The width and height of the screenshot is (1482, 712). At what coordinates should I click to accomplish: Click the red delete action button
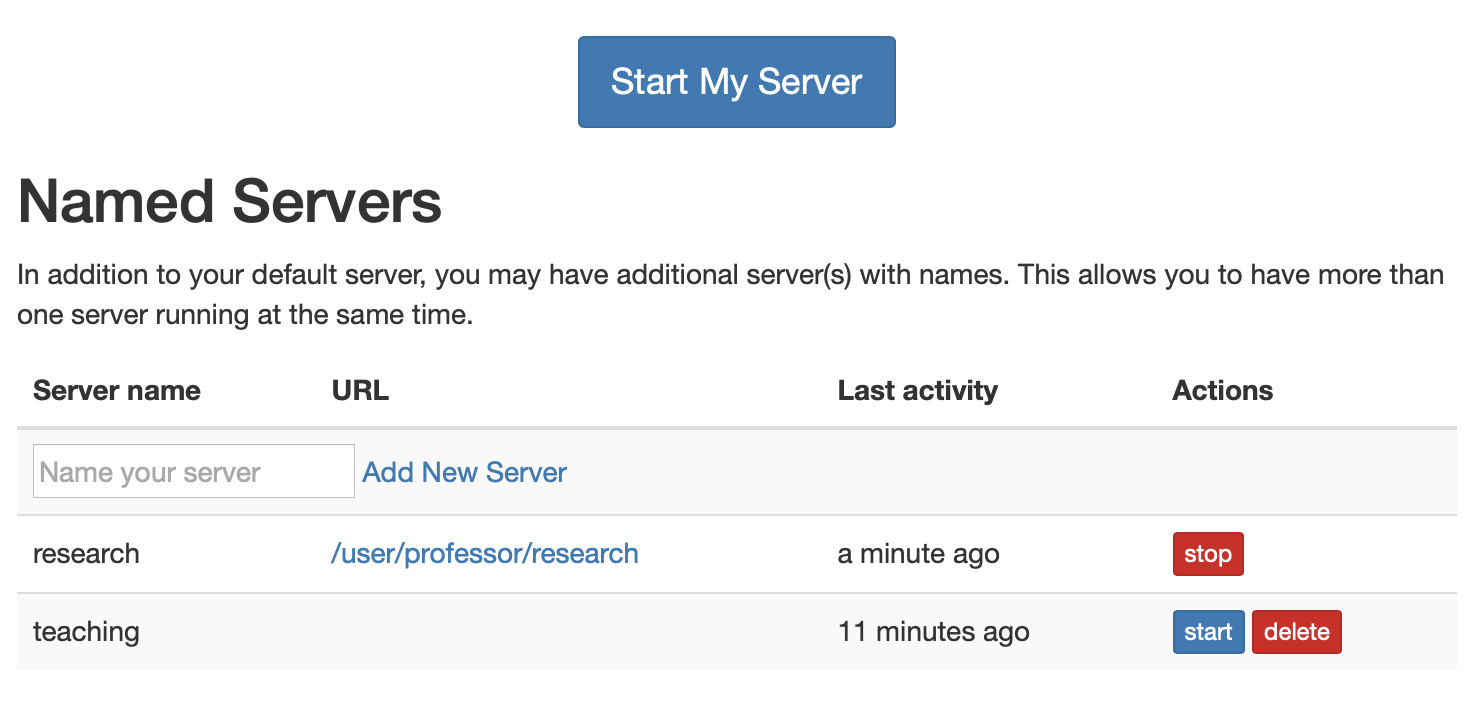[x=1296, y=631]
